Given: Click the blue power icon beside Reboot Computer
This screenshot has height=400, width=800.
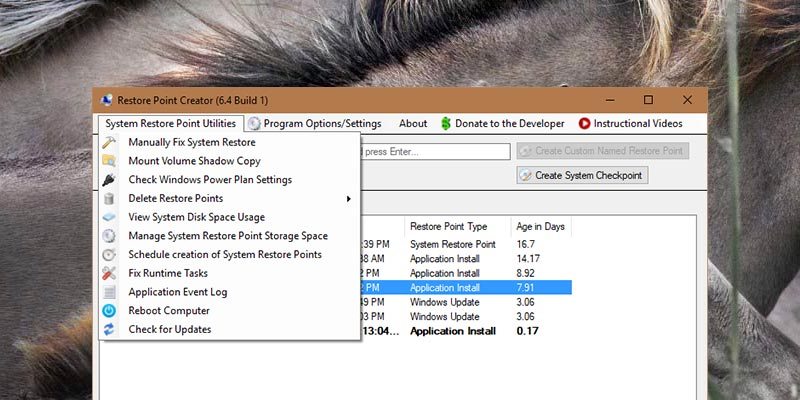Looking at the screenshot, I should [x=109, y=311].
